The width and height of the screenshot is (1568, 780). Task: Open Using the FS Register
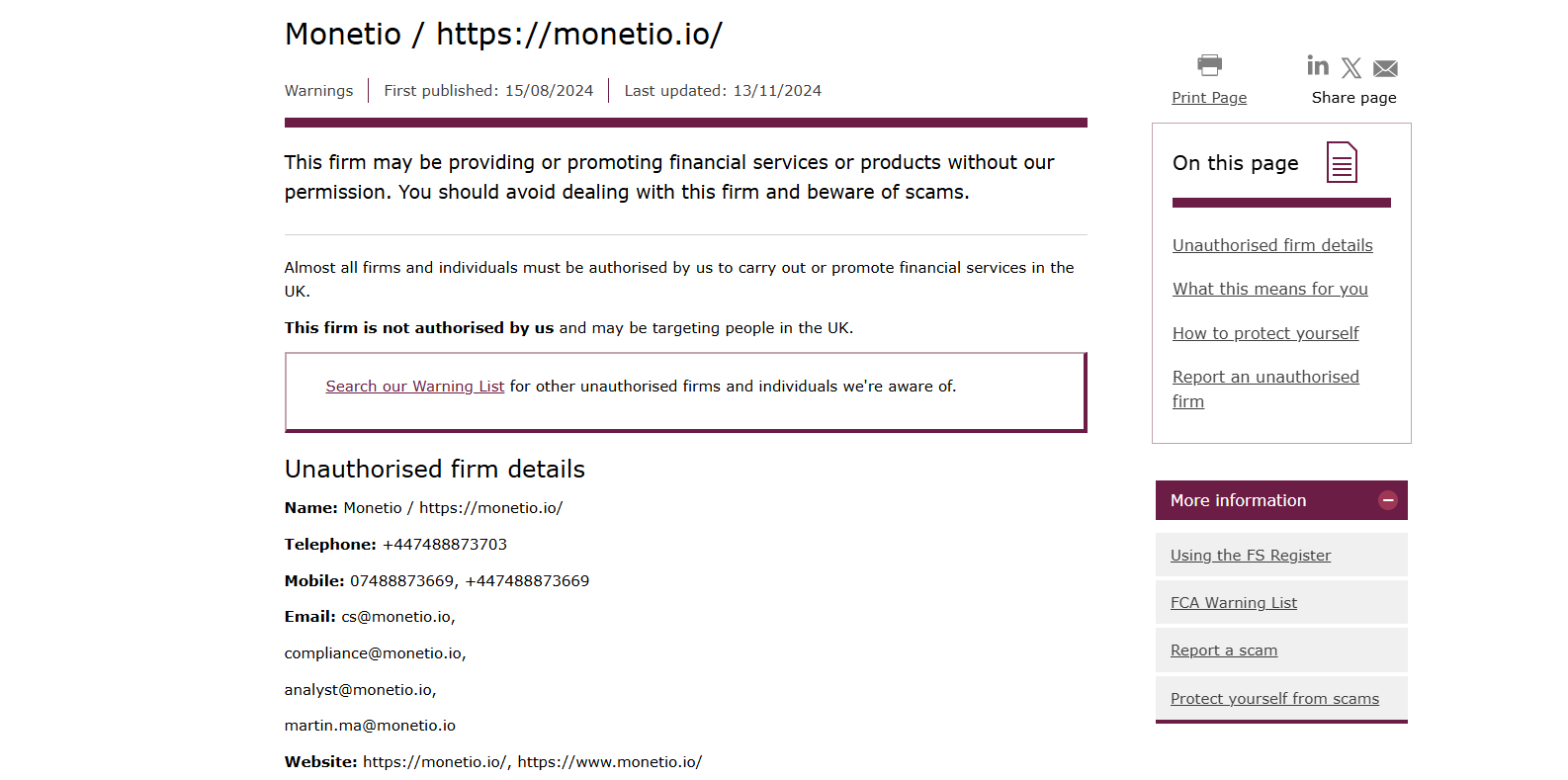point(1250,555)
